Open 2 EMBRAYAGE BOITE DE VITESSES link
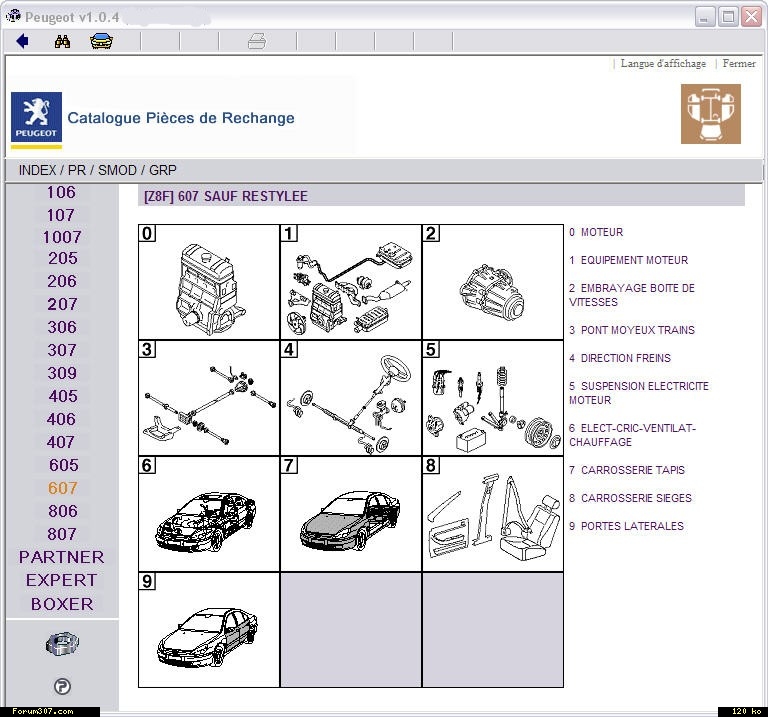This screenshot has width=768, height=717. pos(632,295)
